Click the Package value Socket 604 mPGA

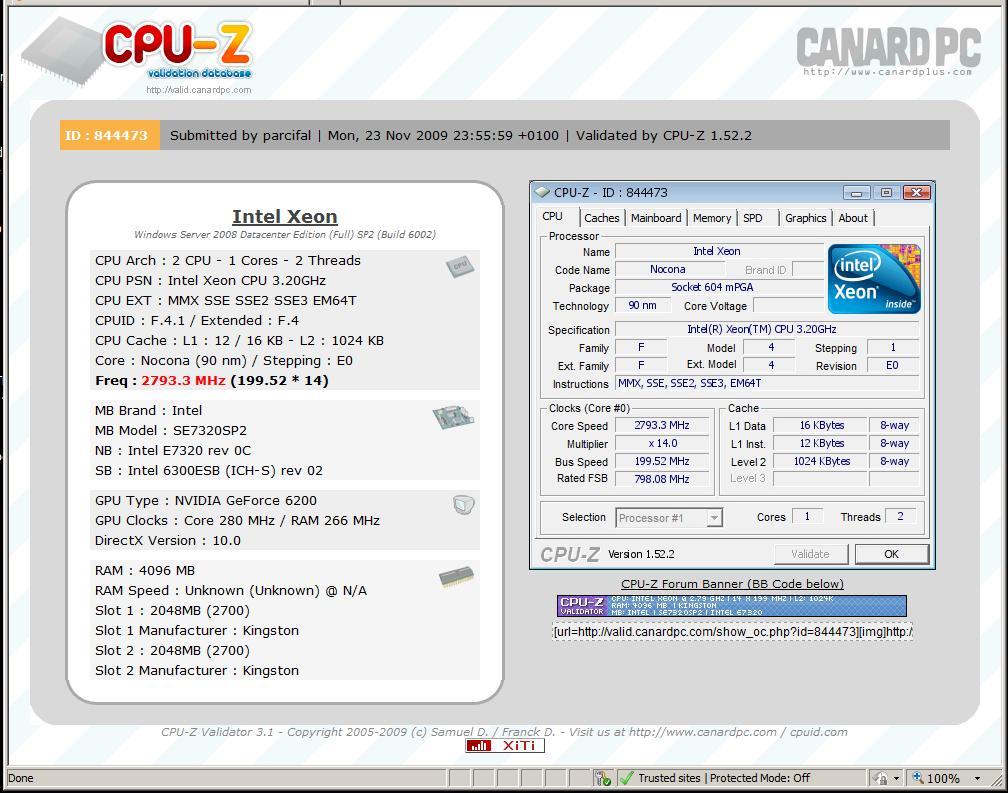(719, 287)
